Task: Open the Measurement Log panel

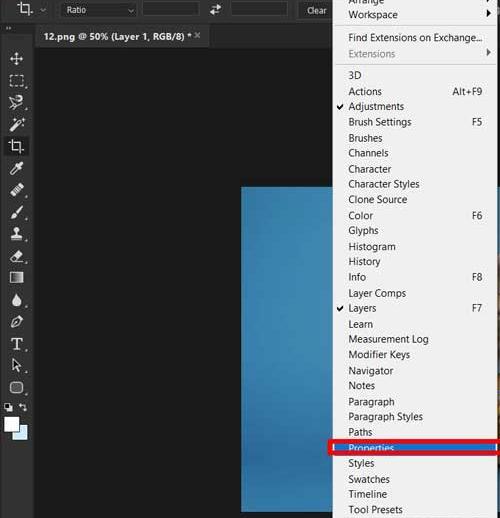Action: [415, 339]
